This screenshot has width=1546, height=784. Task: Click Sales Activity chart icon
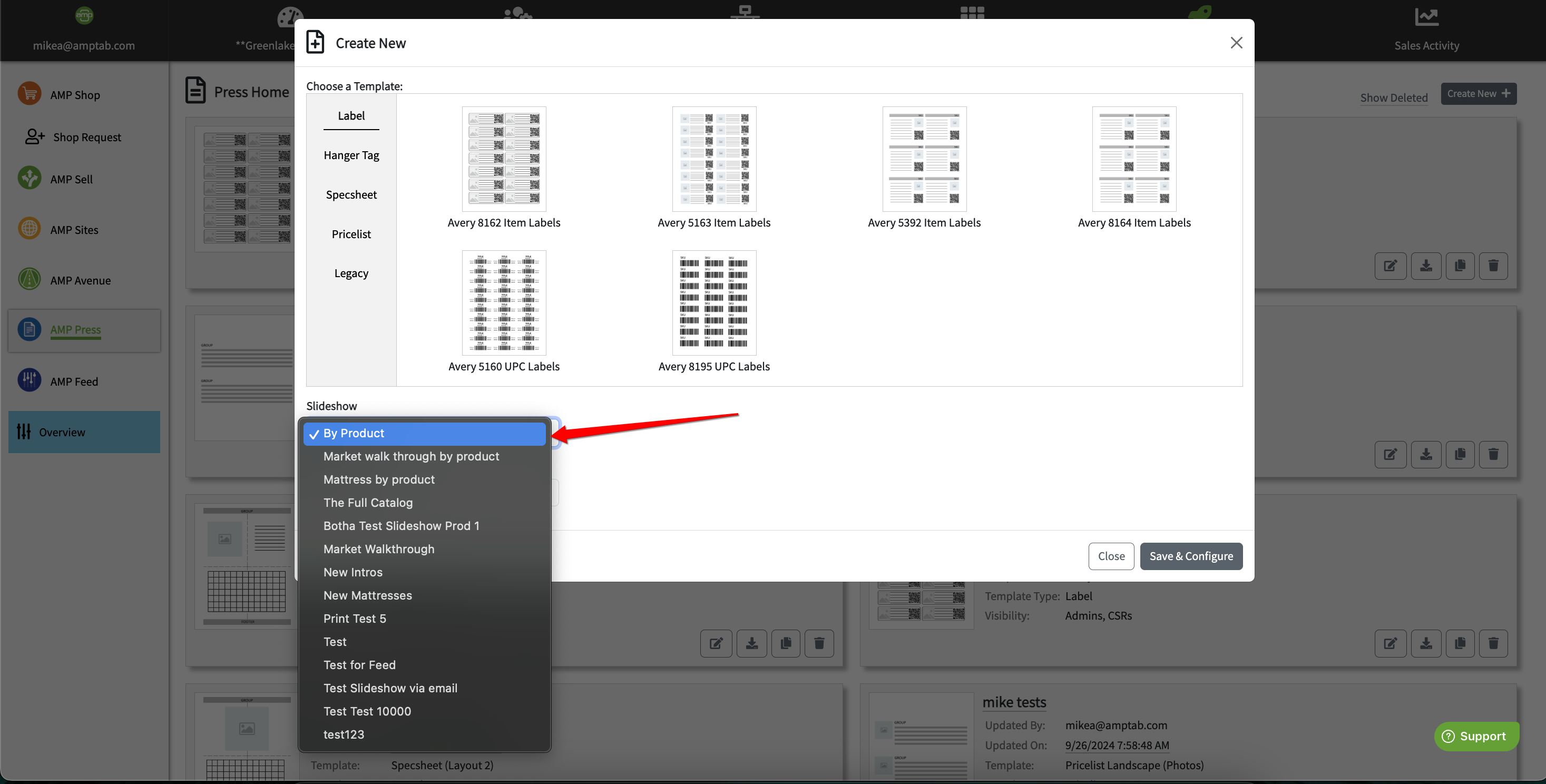click(x=1426, y=17)
